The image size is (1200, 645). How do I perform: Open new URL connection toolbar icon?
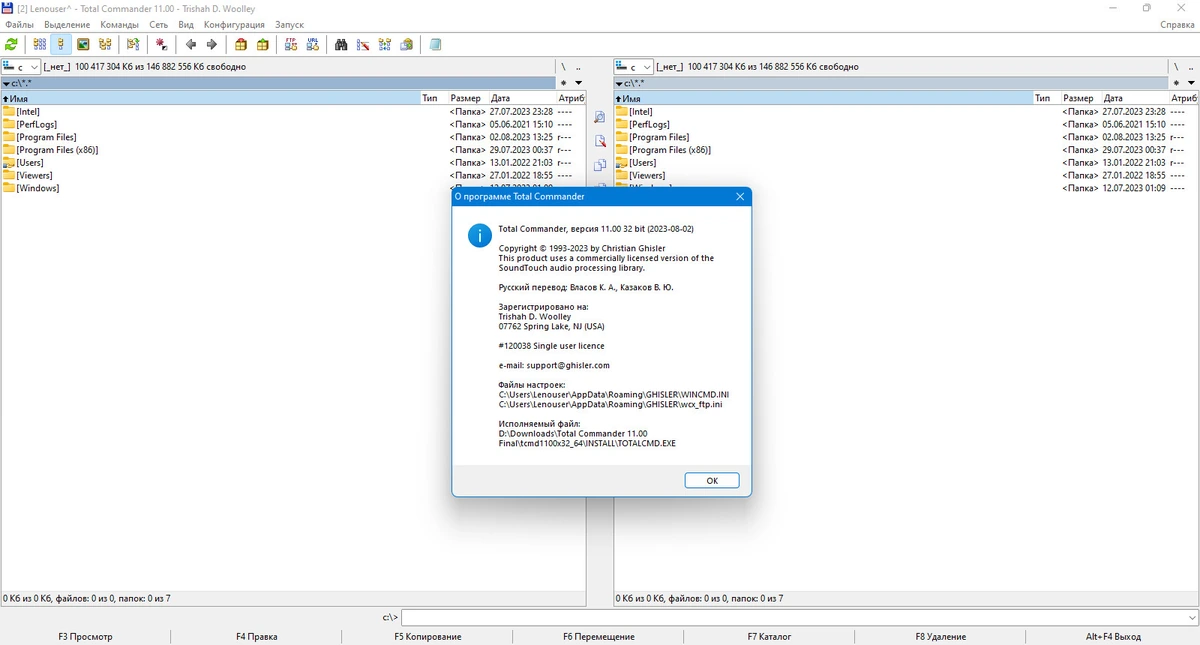(313, 44)
